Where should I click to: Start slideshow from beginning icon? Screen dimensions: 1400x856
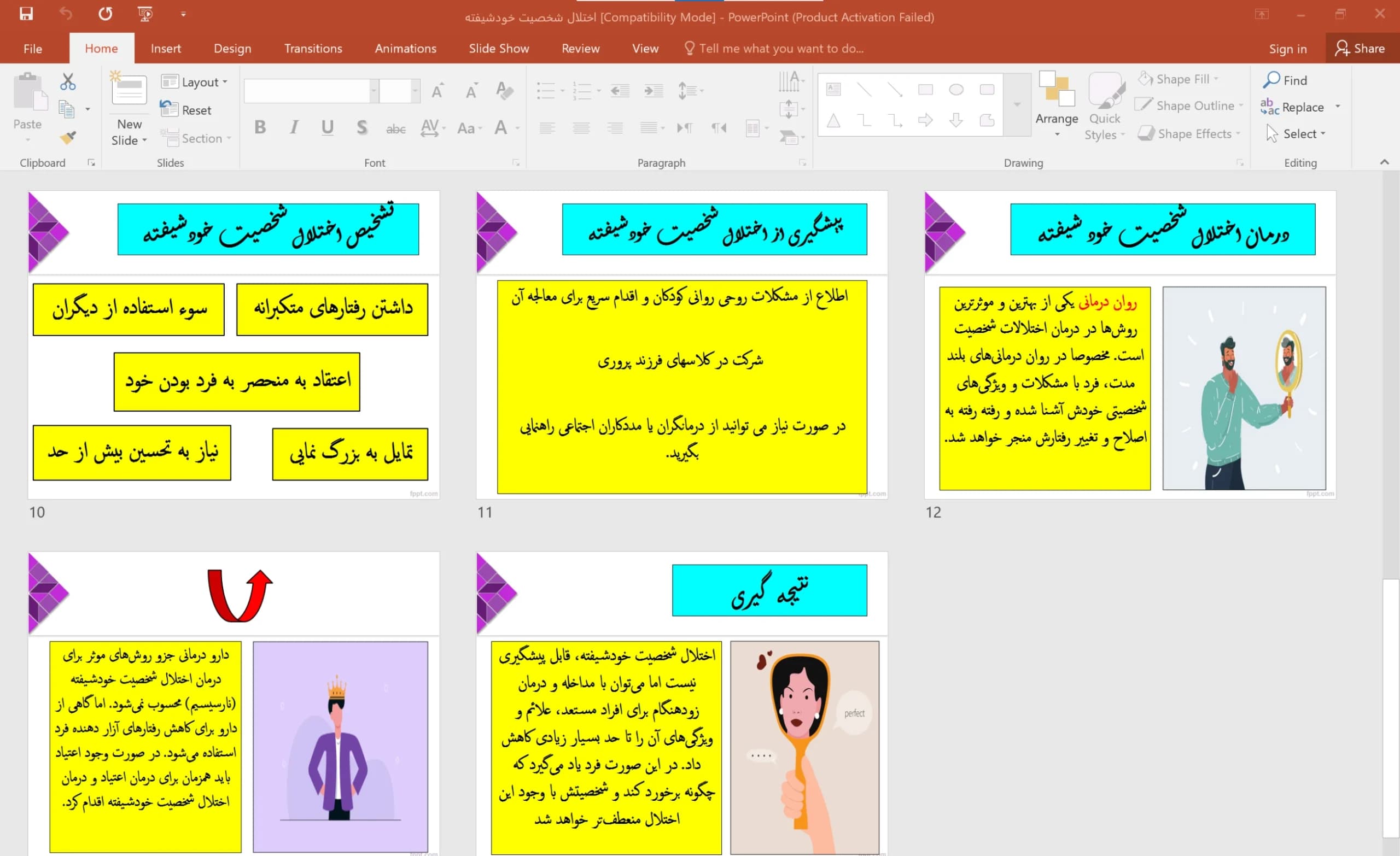pyautogui.click(x=145, y=14)
